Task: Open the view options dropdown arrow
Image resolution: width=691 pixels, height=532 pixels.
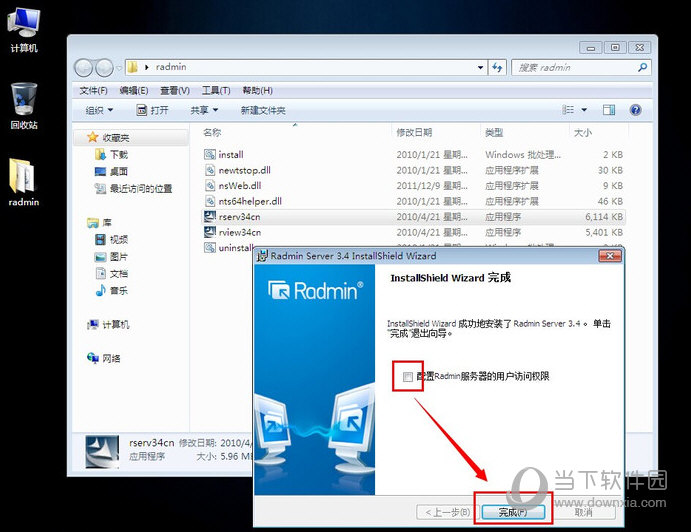Action: [584, 110]
